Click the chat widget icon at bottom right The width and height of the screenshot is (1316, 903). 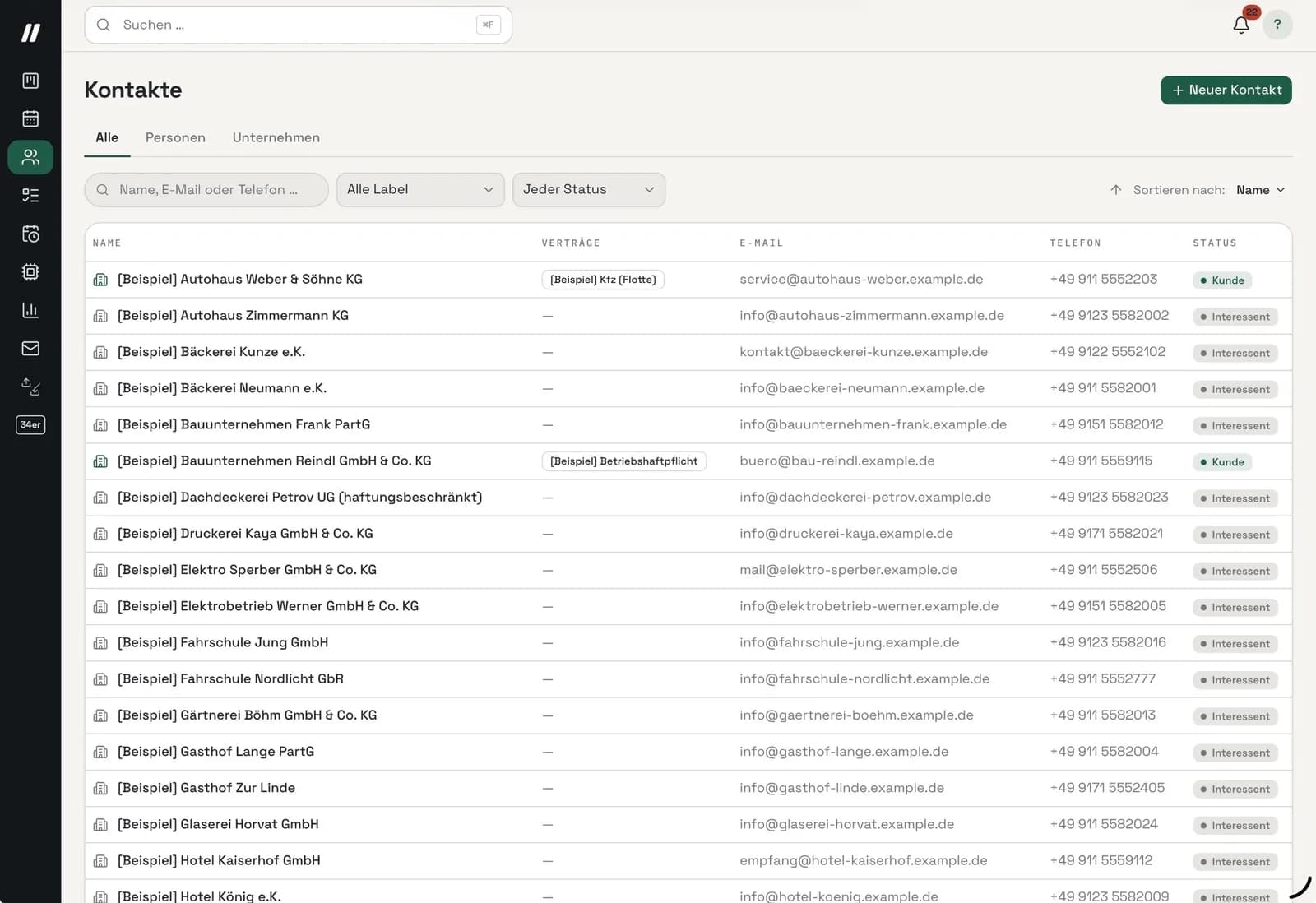1300,888
